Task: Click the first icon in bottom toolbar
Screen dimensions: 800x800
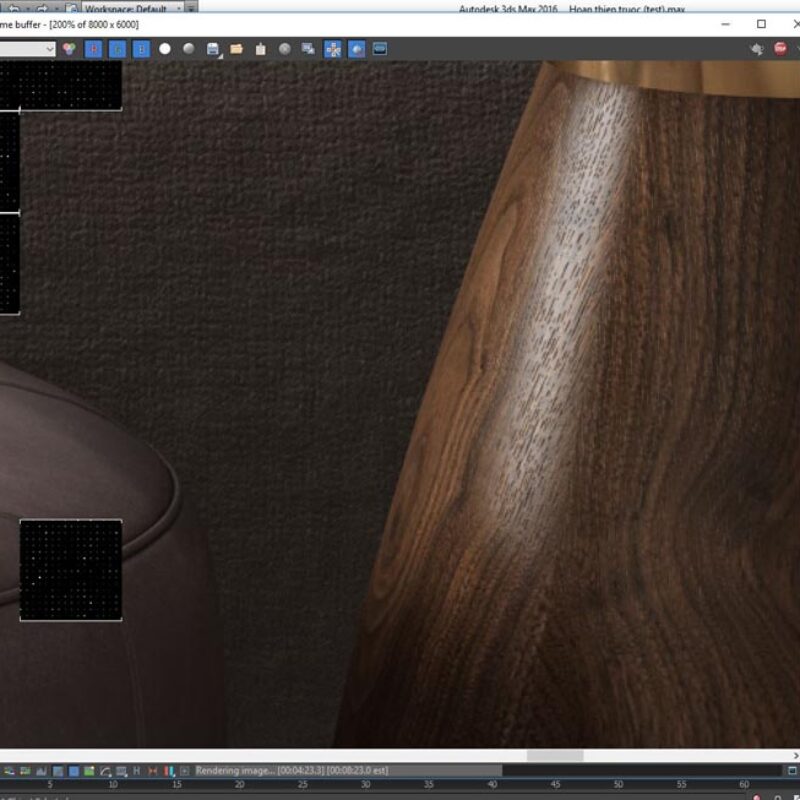Action: point(9,771)
